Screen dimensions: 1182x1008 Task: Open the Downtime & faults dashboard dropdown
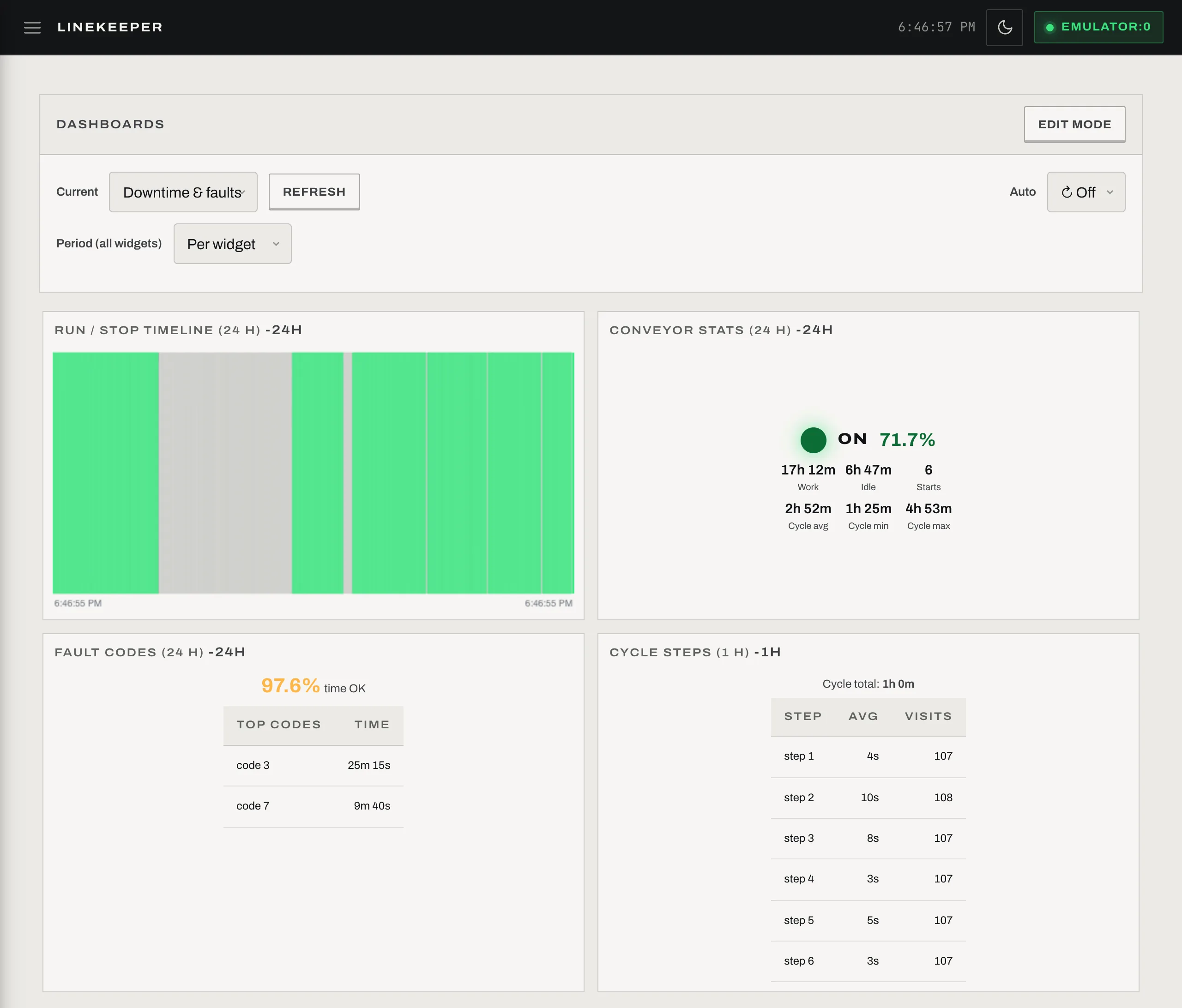pyautogui.click(x=183, y=192)
